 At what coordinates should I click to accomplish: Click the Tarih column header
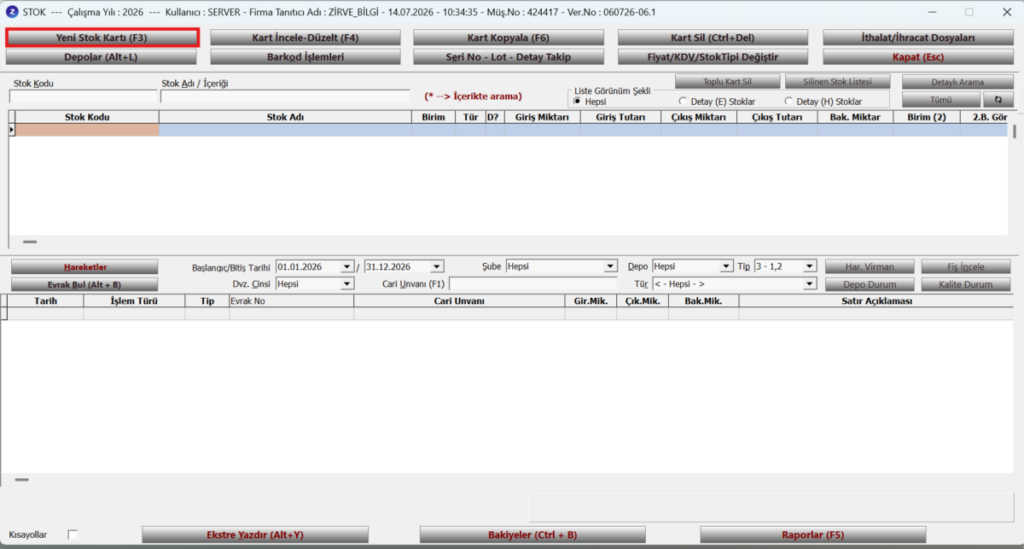(x=46, y=301)
